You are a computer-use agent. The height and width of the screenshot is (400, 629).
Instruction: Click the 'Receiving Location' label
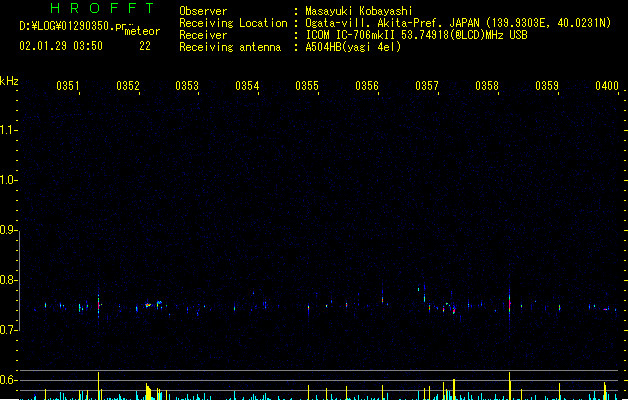click(233, 23)
